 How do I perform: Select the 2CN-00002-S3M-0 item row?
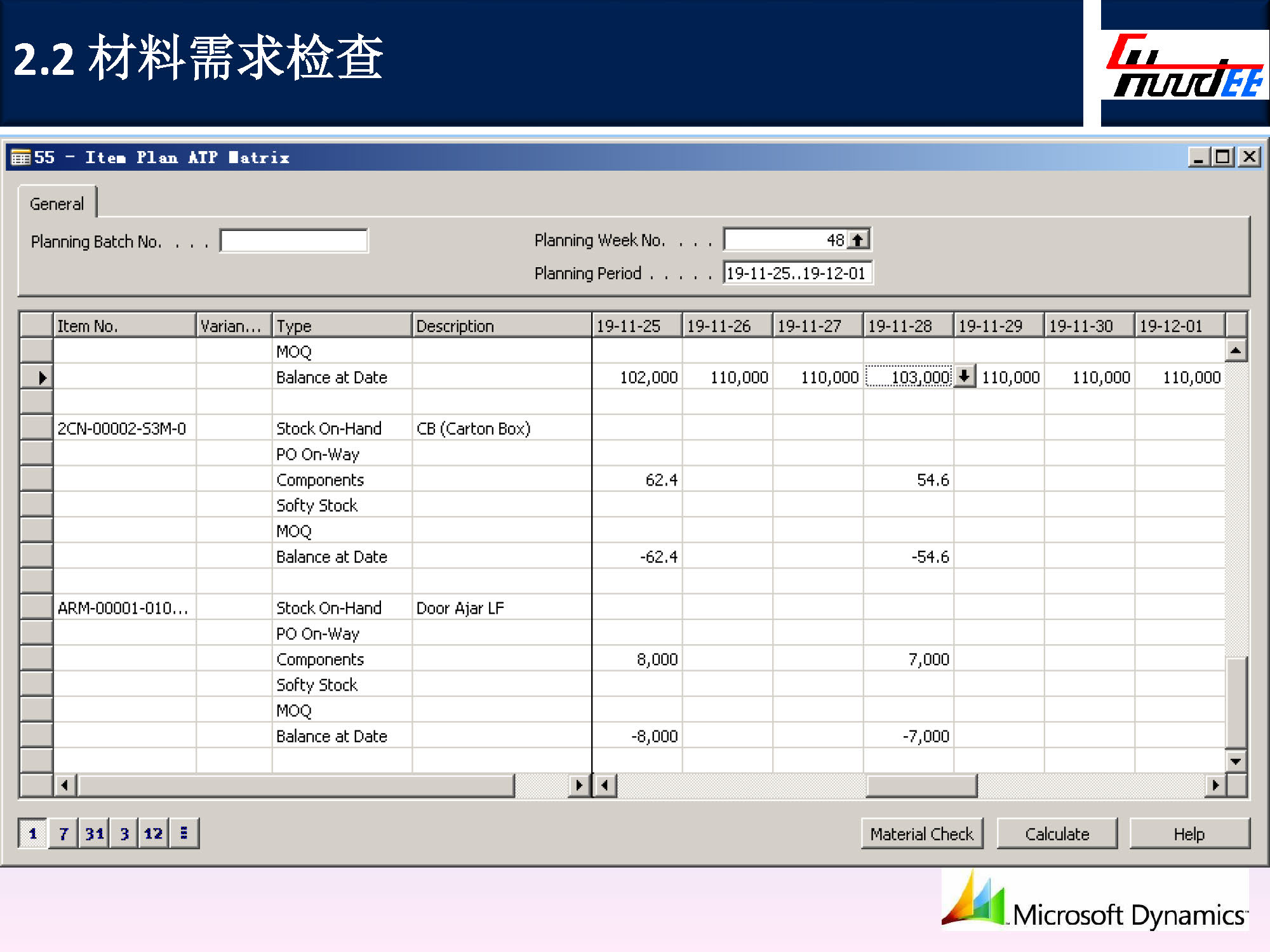tap(122, 428)
